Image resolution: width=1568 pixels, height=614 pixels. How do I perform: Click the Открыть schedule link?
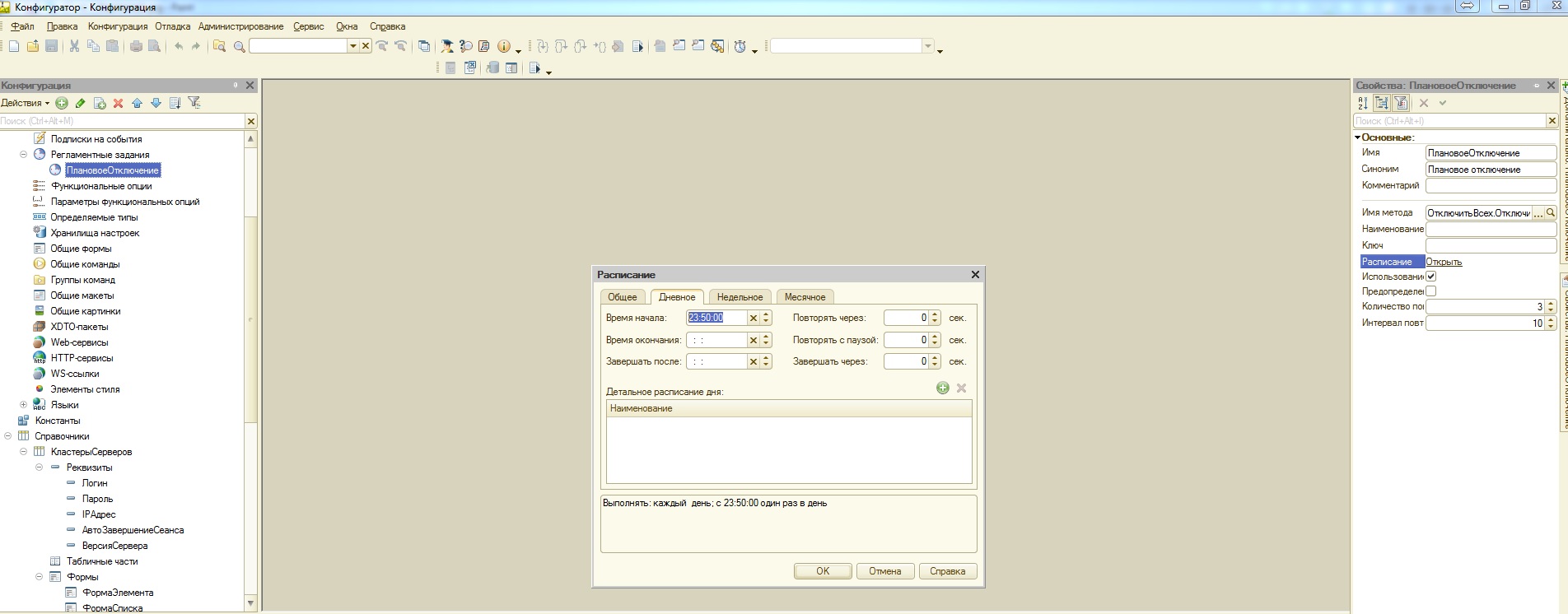click(1444, 262)
